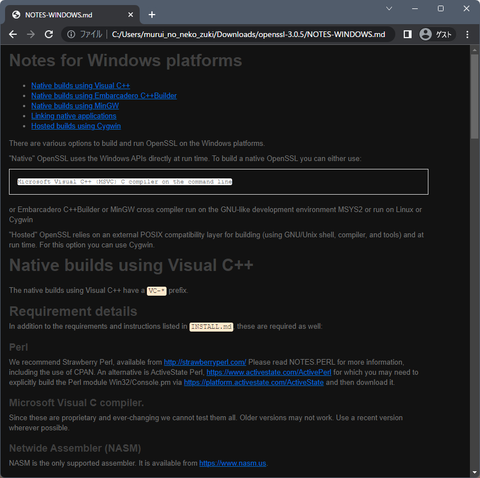Maximize the browser window

pos(441,9)
